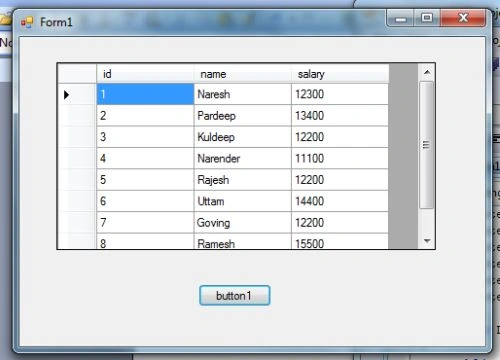Select the salary cell 12300

[x=340, y=94]
